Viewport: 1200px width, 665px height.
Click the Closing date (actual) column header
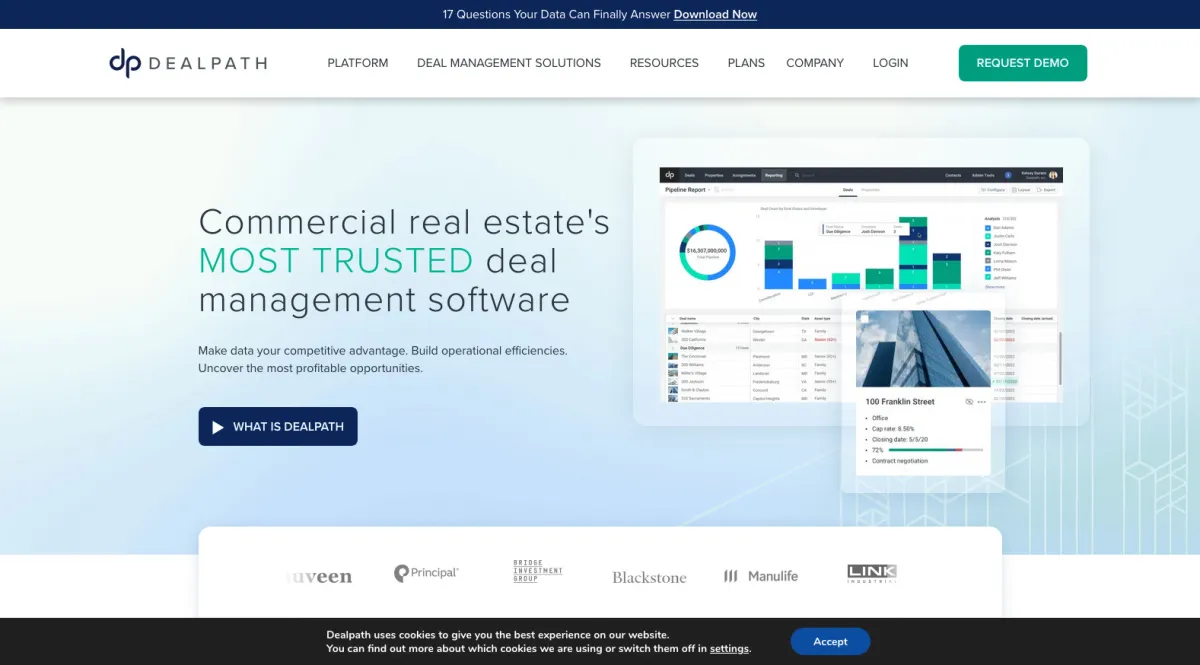point(1038,318)
